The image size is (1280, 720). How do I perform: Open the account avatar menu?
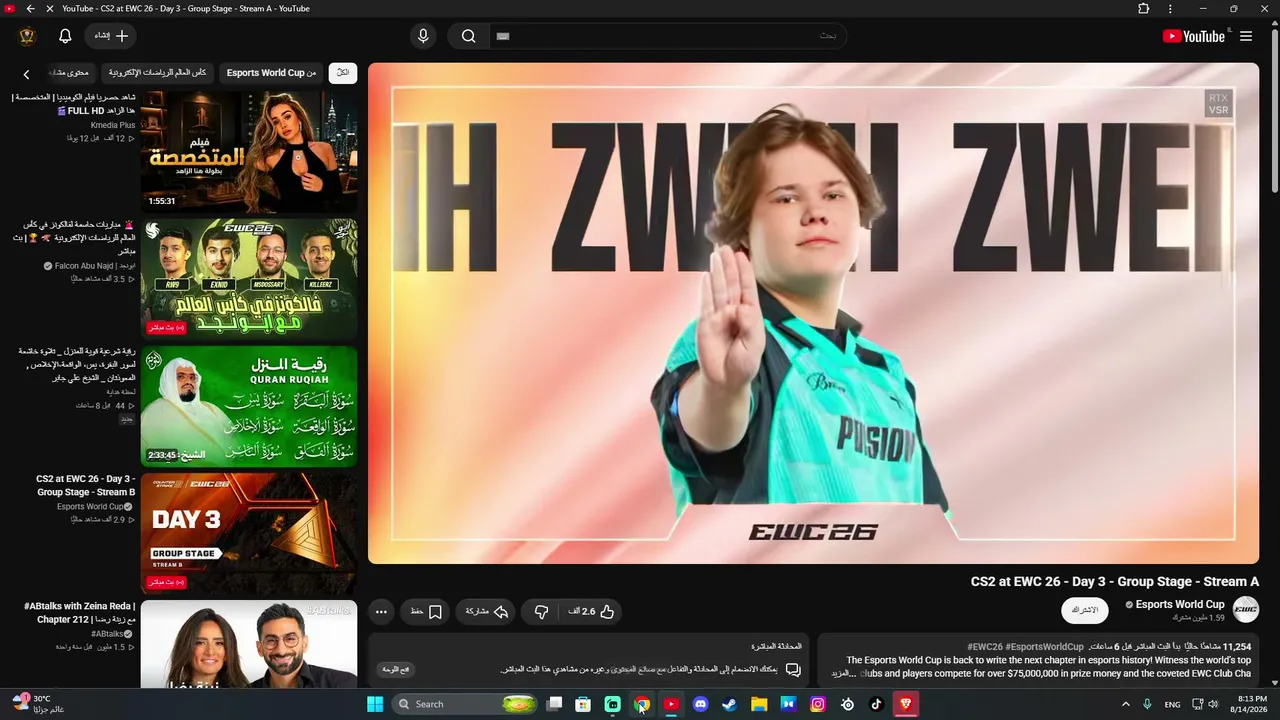pyautogui.click(x=27, y=36)
